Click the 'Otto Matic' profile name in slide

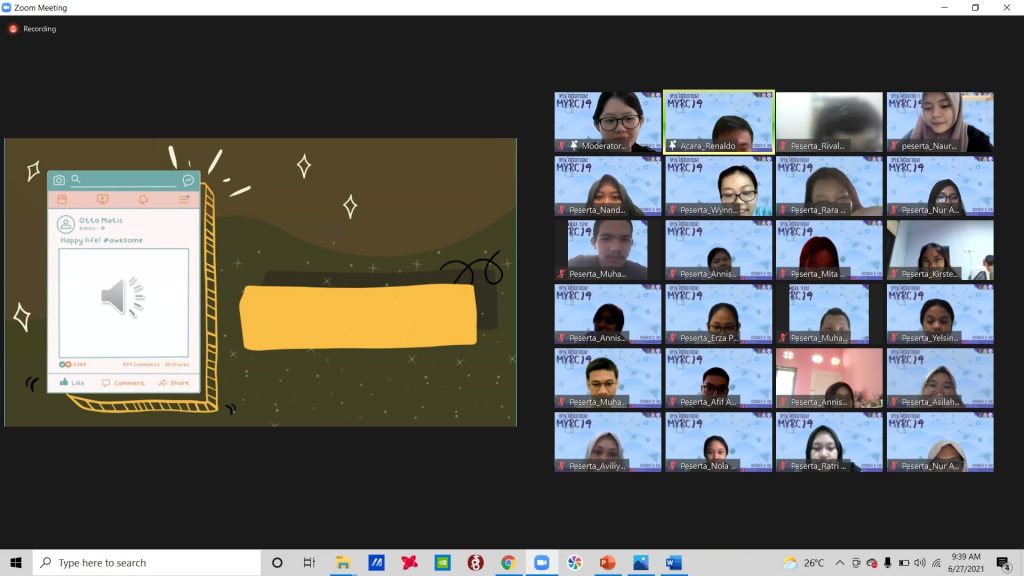pyautogui.click(x=101, y=220)
